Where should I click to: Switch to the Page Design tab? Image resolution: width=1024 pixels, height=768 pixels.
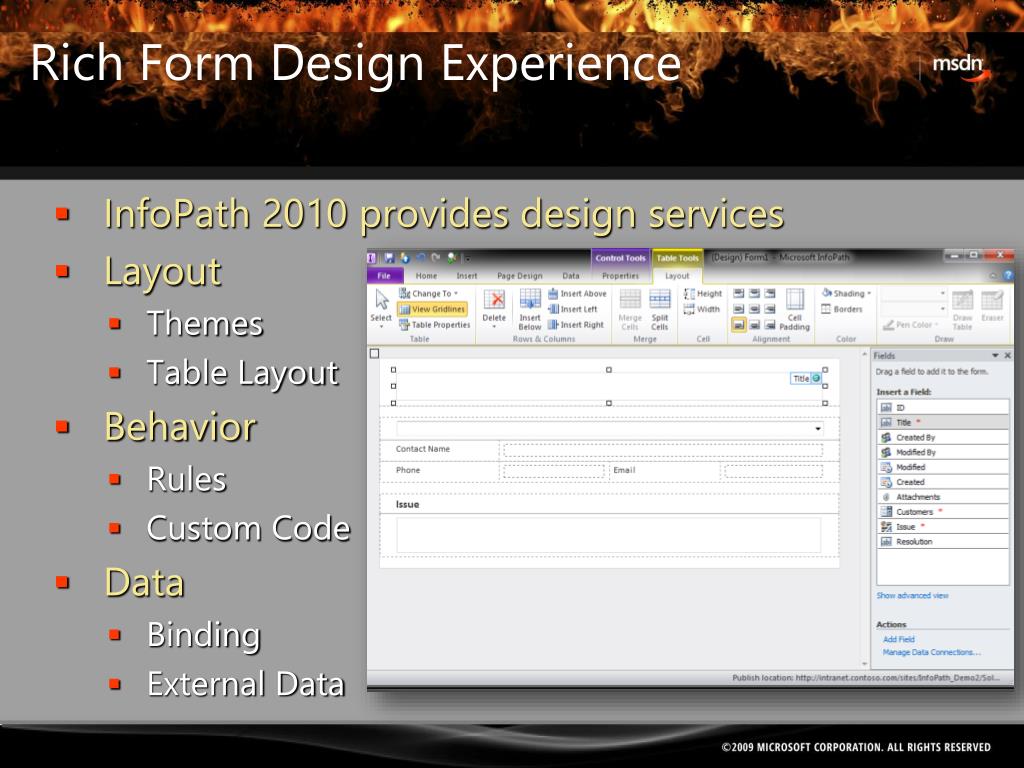pyautogui.click(x=520, y=276)
